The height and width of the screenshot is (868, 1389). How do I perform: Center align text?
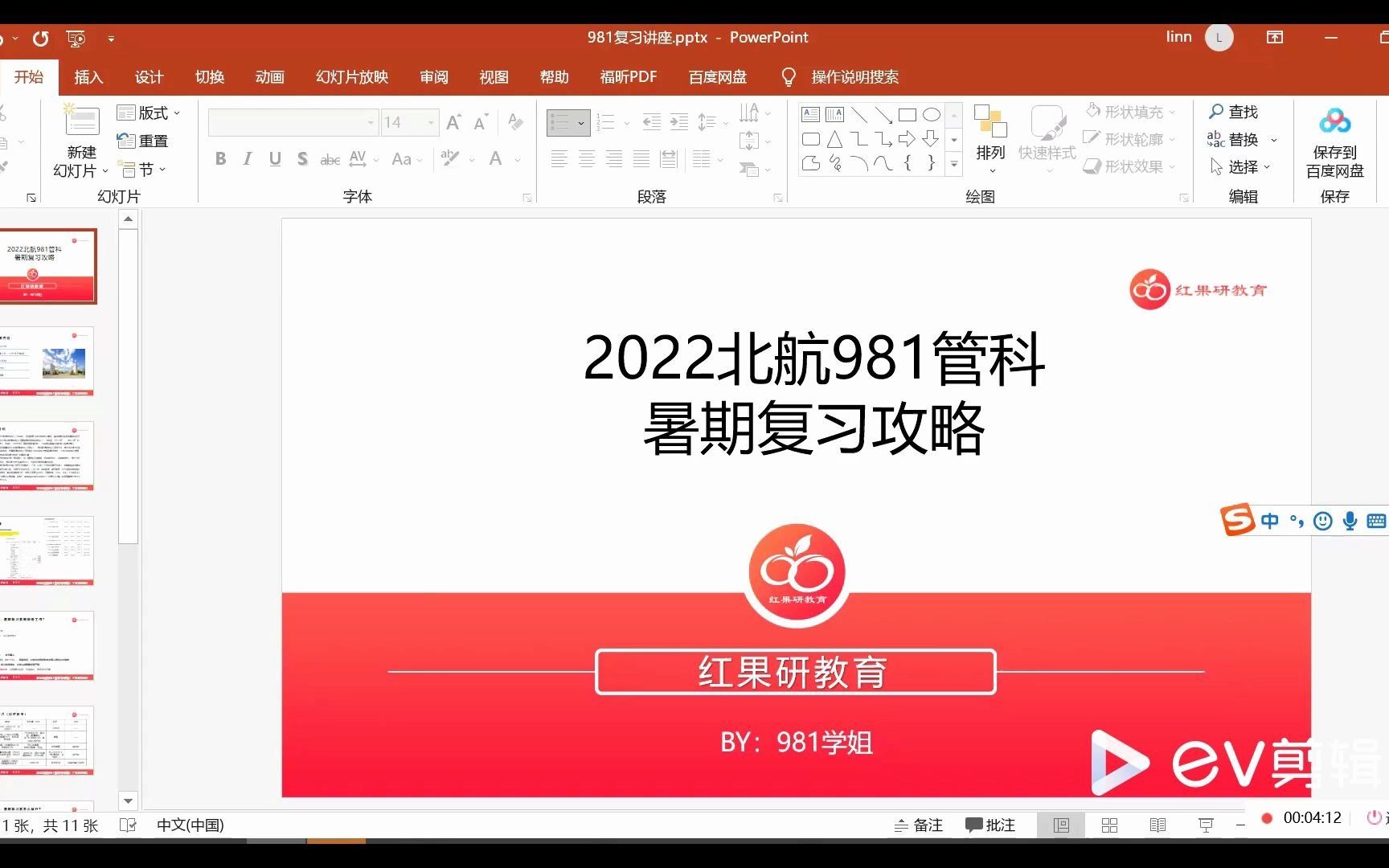tap(587, 158)
